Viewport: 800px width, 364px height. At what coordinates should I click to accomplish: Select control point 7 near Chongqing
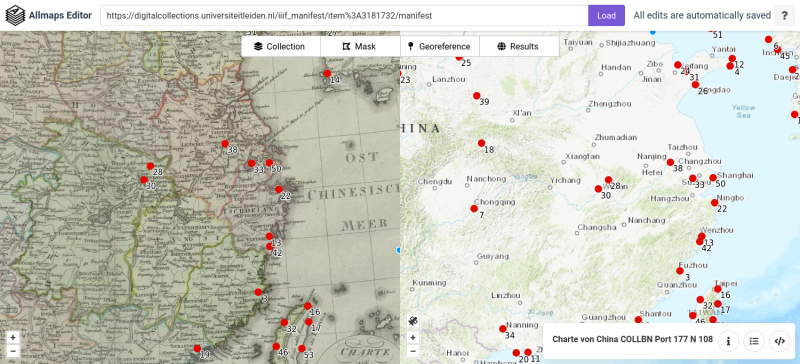coord(474,208)
